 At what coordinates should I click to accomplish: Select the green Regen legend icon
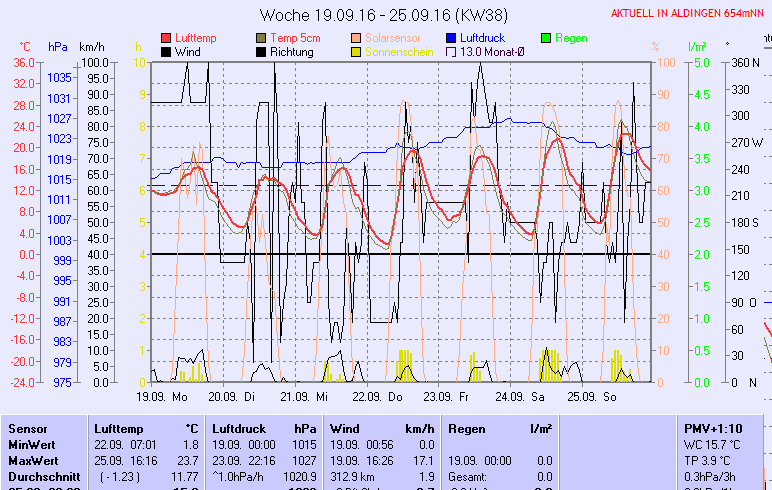click(547, 38)
